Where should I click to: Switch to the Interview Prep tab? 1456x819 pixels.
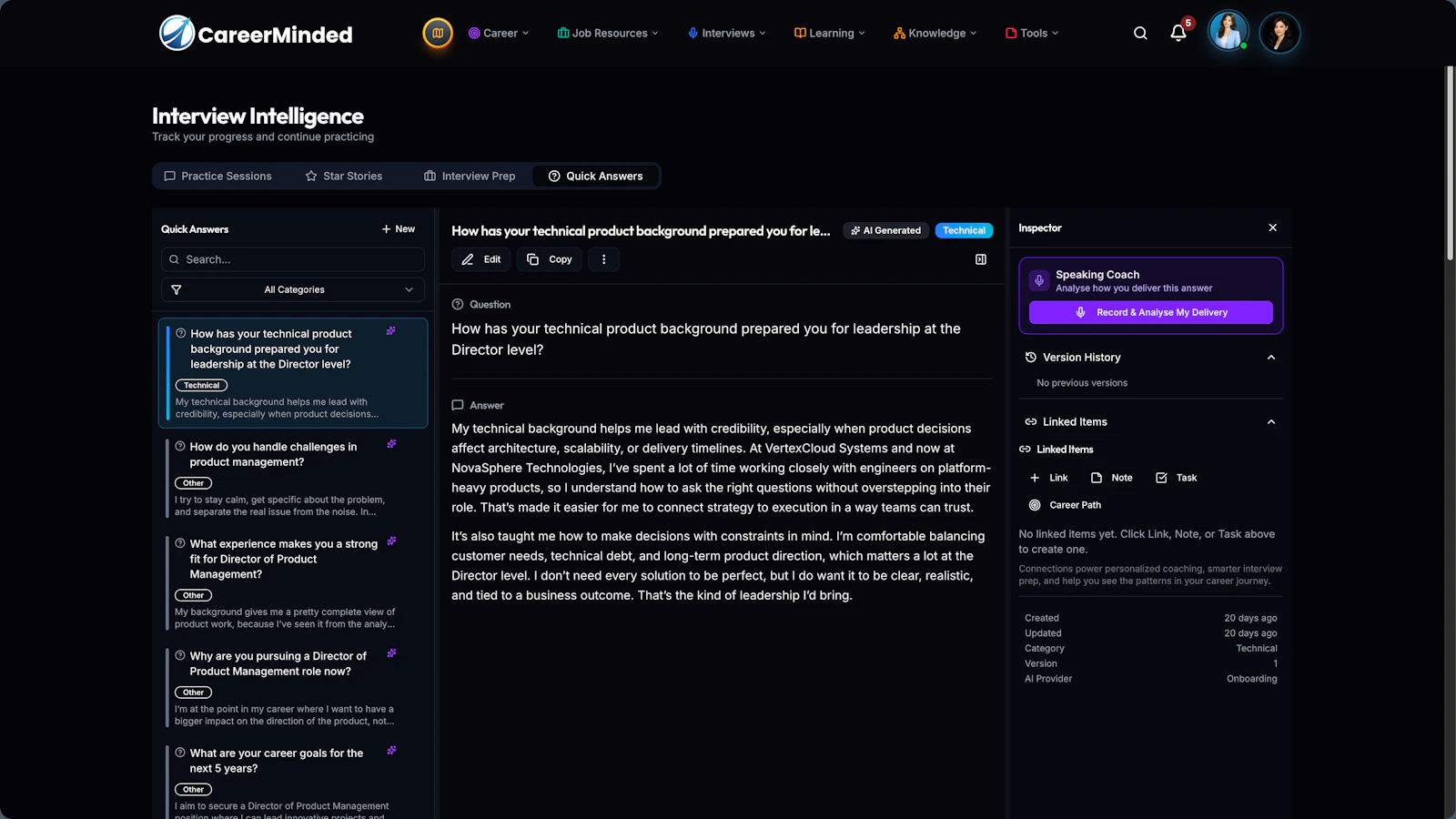click(470, 176)
